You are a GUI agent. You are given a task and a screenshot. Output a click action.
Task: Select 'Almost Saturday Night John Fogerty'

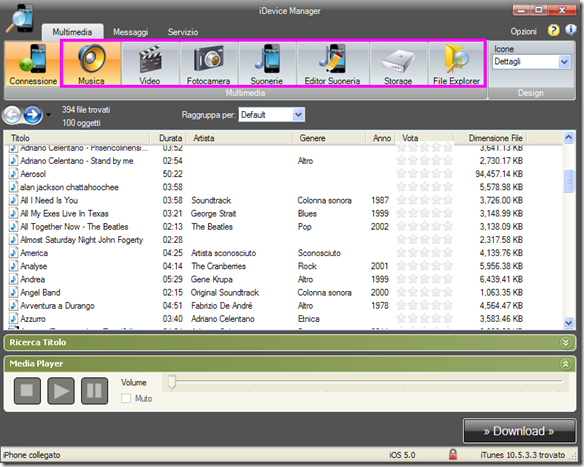click(82, 240)
